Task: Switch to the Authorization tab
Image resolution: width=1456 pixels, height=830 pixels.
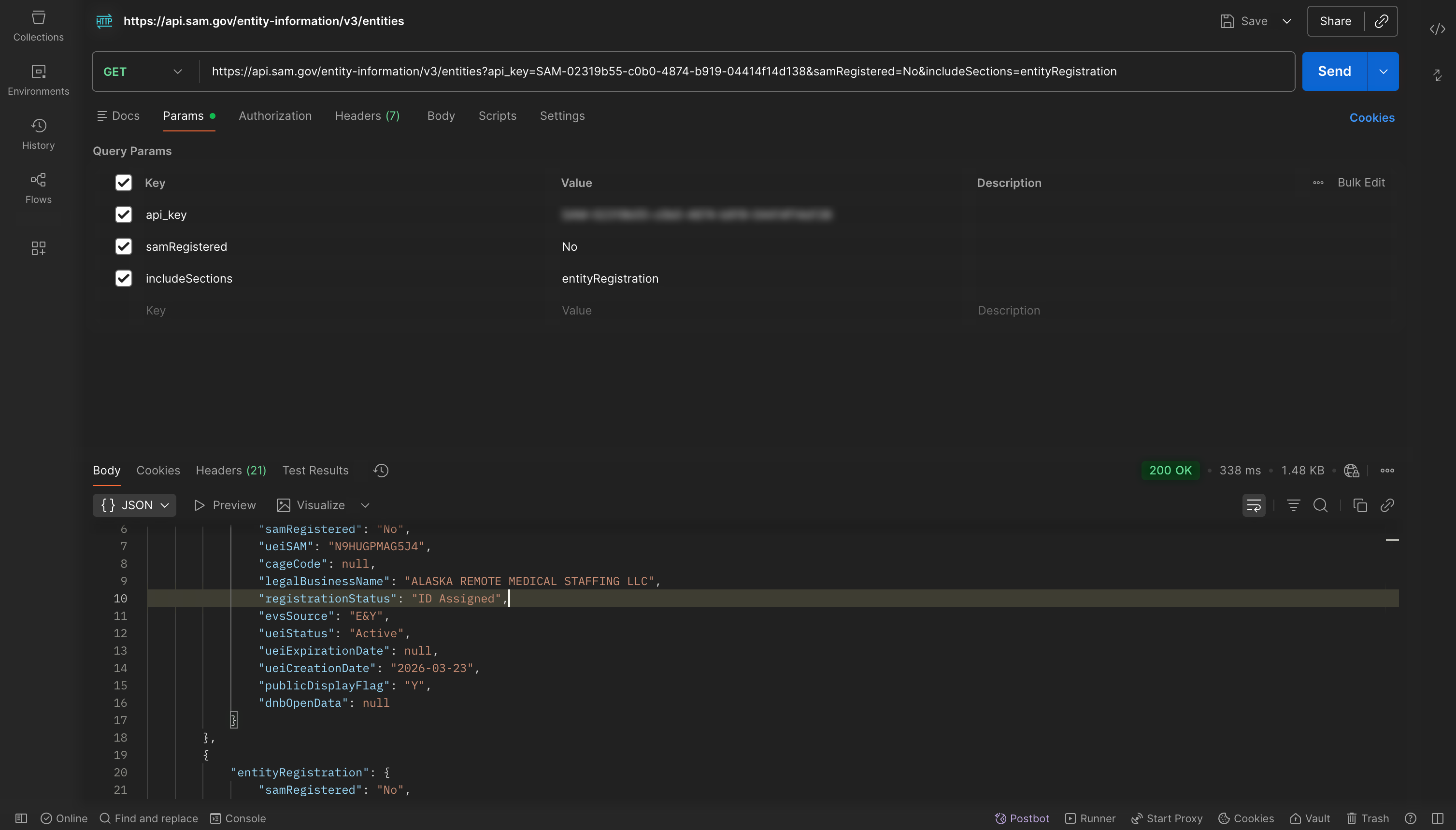Action: 275,116
